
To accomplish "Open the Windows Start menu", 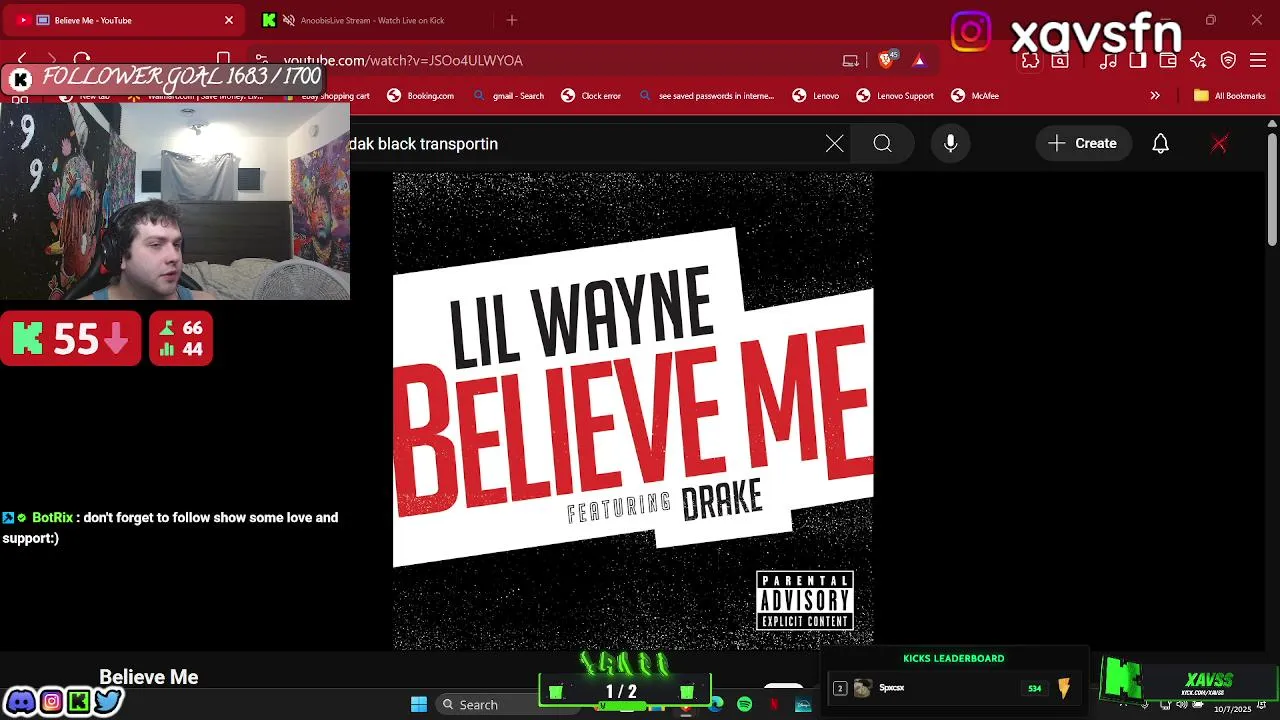I will (x=419, y=705).
